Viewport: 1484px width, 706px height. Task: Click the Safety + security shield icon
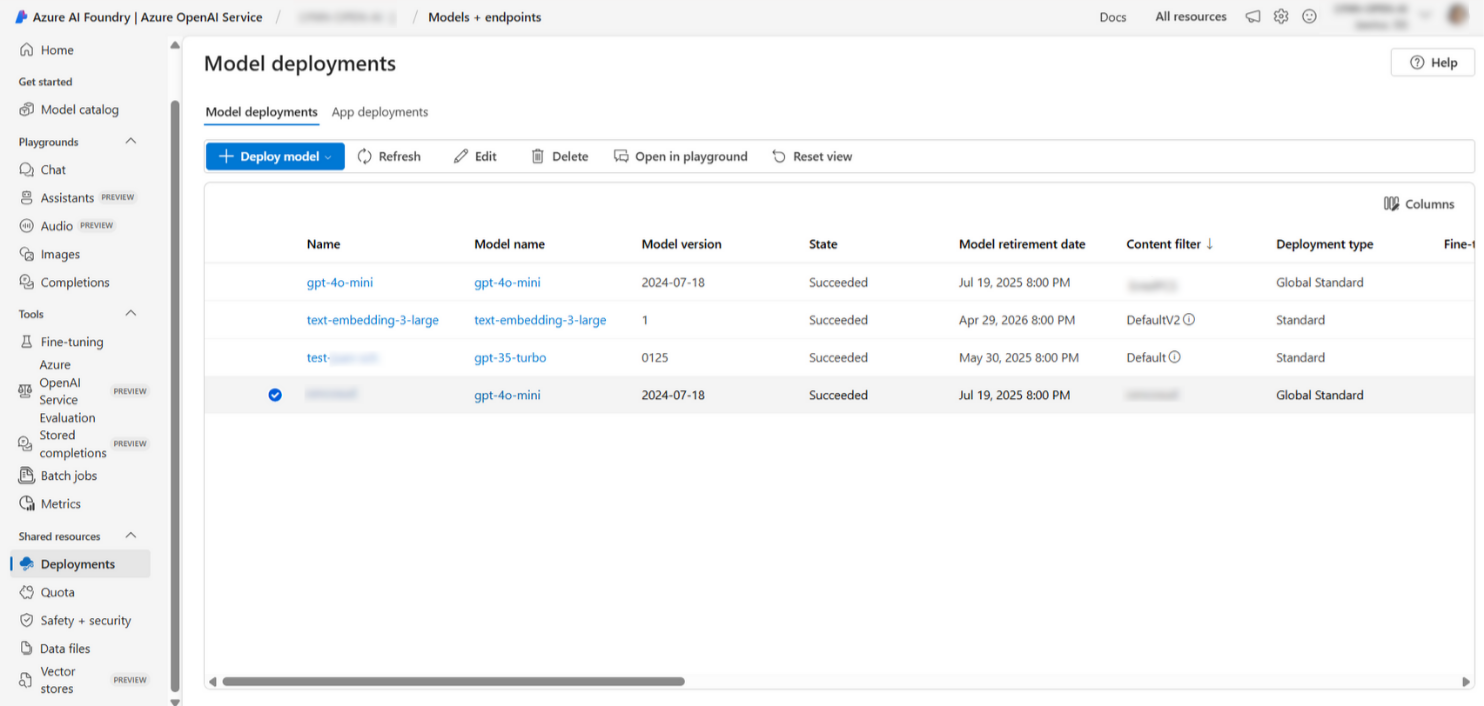pyautogui.click(x=27, y=620)
